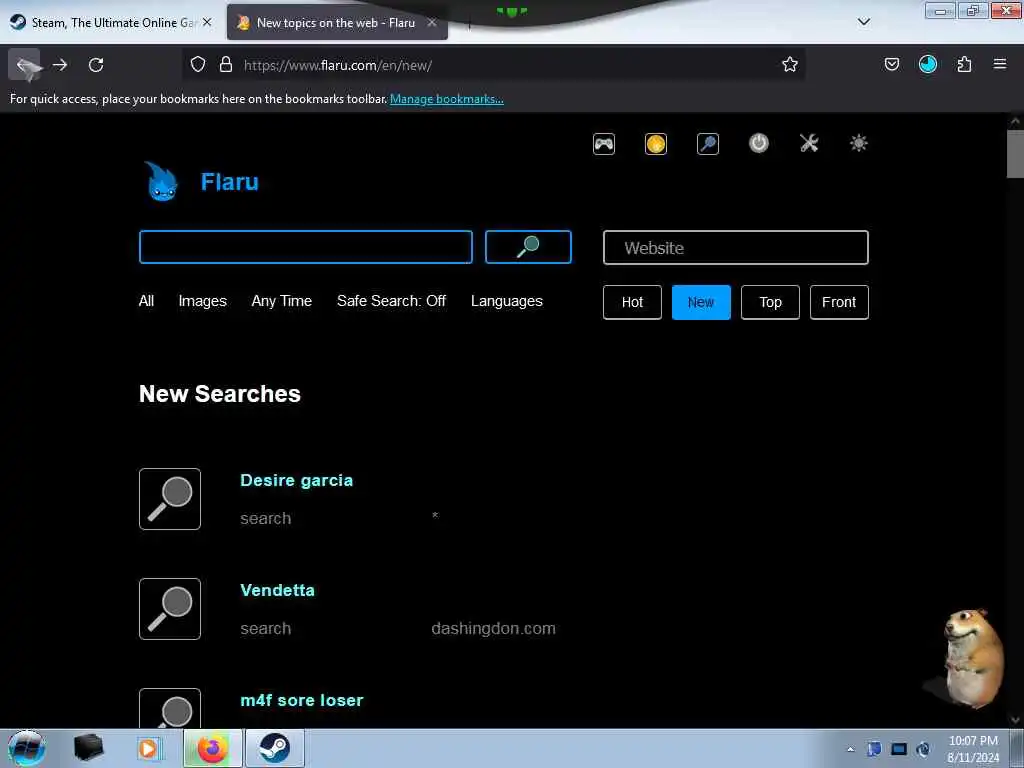
Task: Select the New tab button
Action: [701, 302]
